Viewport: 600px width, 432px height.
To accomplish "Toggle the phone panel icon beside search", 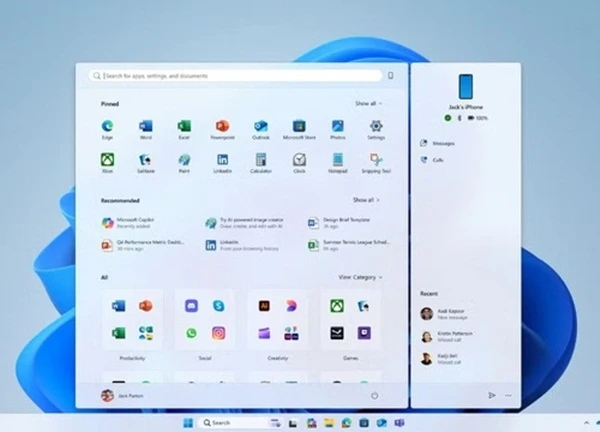I will [390, 75].
